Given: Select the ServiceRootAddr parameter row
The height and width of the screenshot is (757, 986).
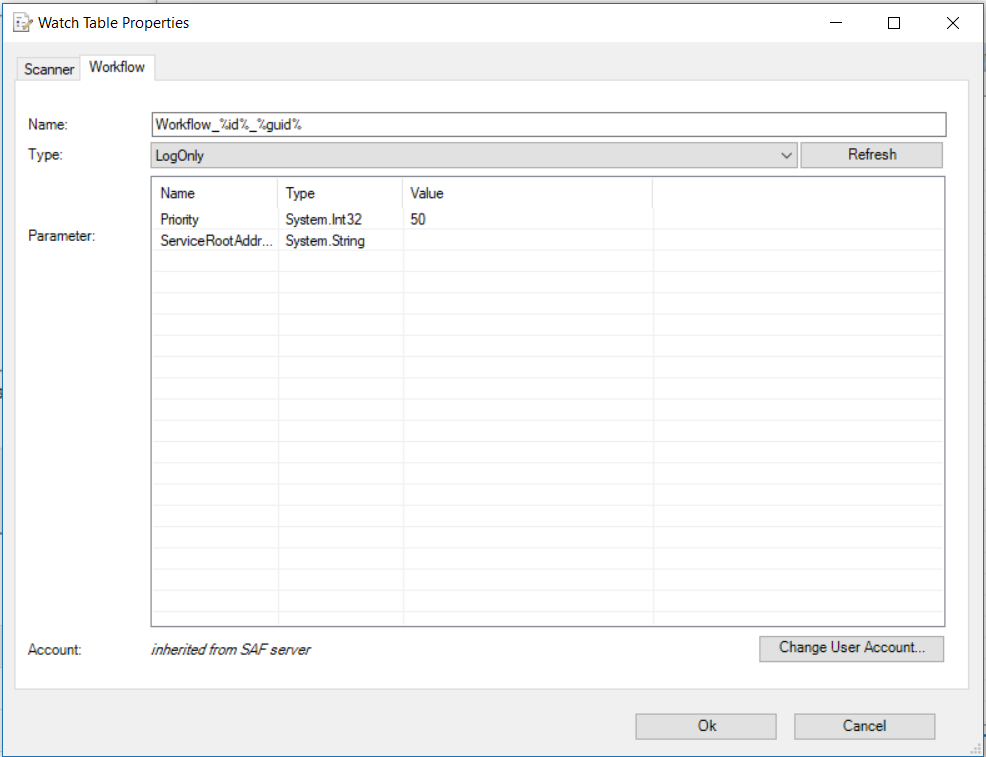Looking at the screenshot, I should coord(216,241).
